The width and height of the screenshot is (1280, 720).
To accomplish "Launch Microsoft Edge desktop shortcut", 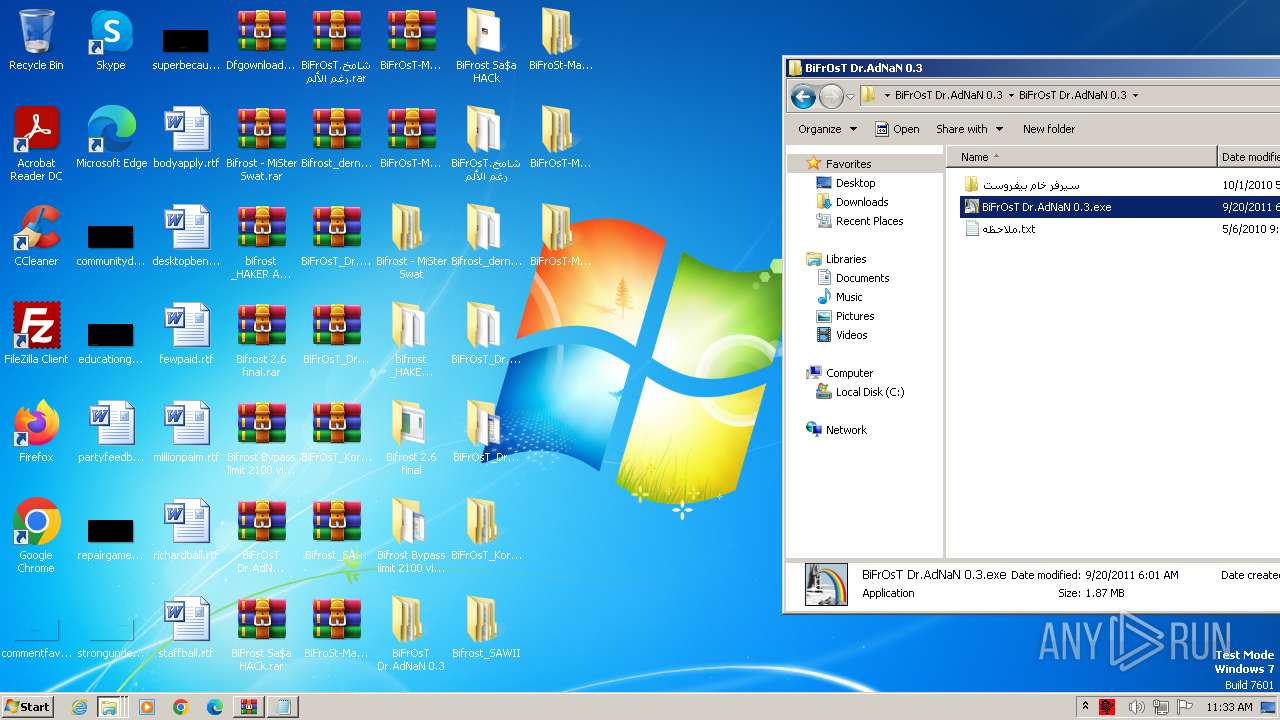I will pos(111,138).
